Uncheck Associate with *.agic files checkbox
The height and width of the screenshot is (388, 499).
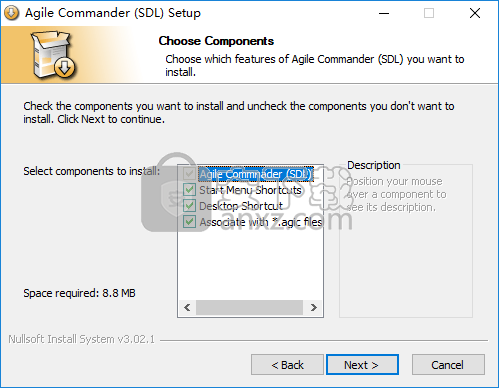(189, 222)
